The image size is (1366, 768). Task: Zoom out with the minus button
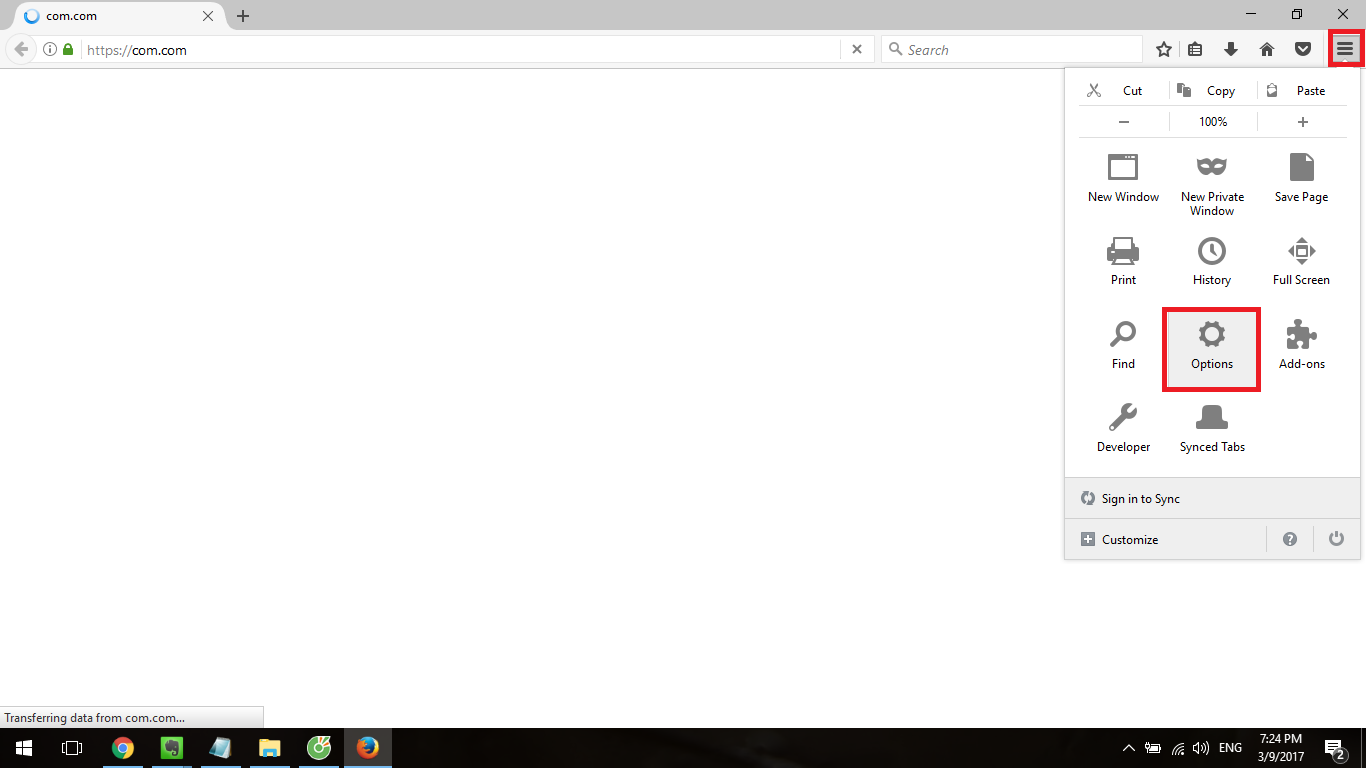pyautogui.click(x=1124, y=122)
